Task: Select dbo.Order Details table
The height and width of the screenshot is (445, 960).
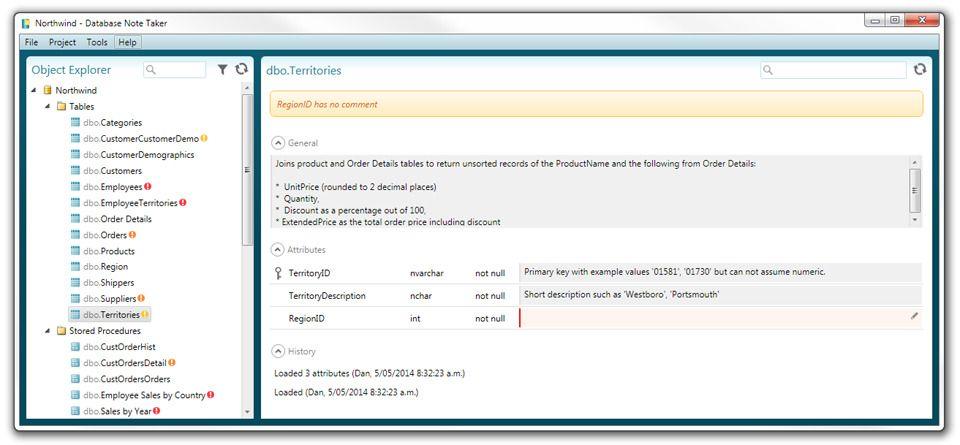Action: coord(117,219)
